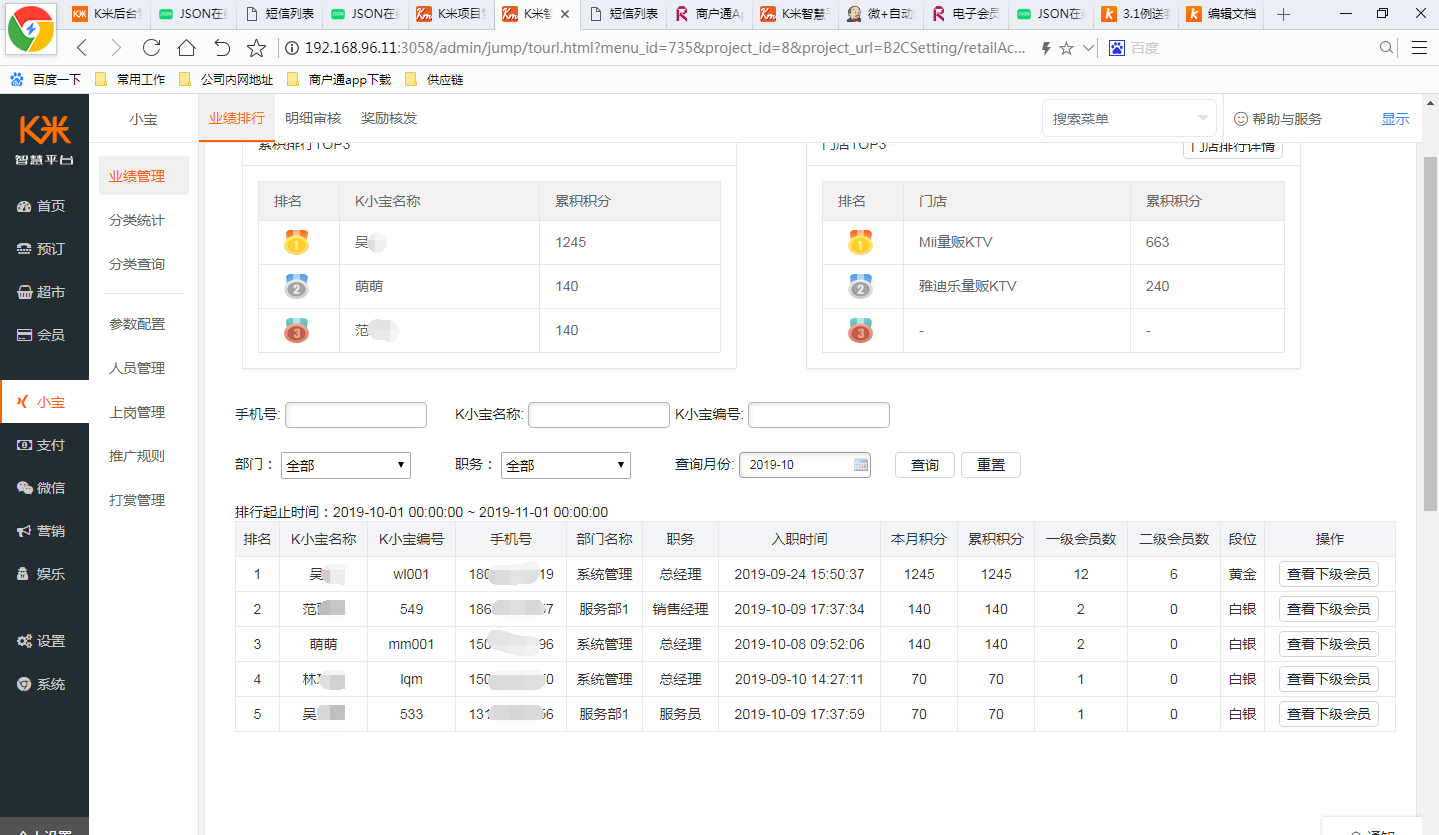The width and height of the screenshot is (1439, 835).
Task: Open the browser home page icon
Action: pos(186,48)
